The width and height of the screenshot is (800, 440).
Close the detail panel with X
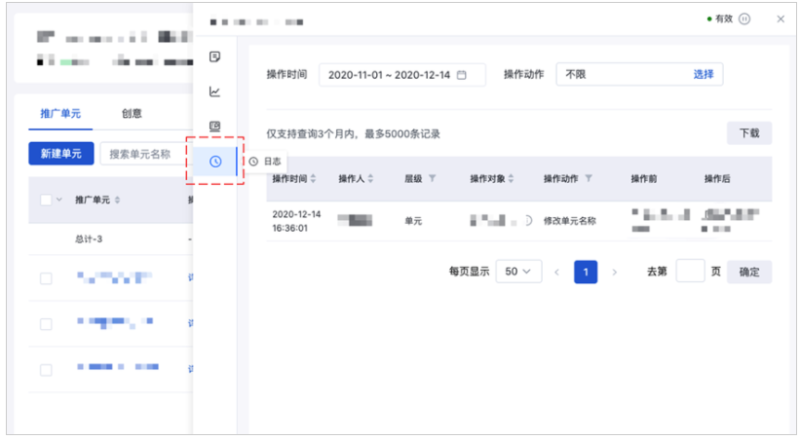pyautogui.click(x=781, y=19)
